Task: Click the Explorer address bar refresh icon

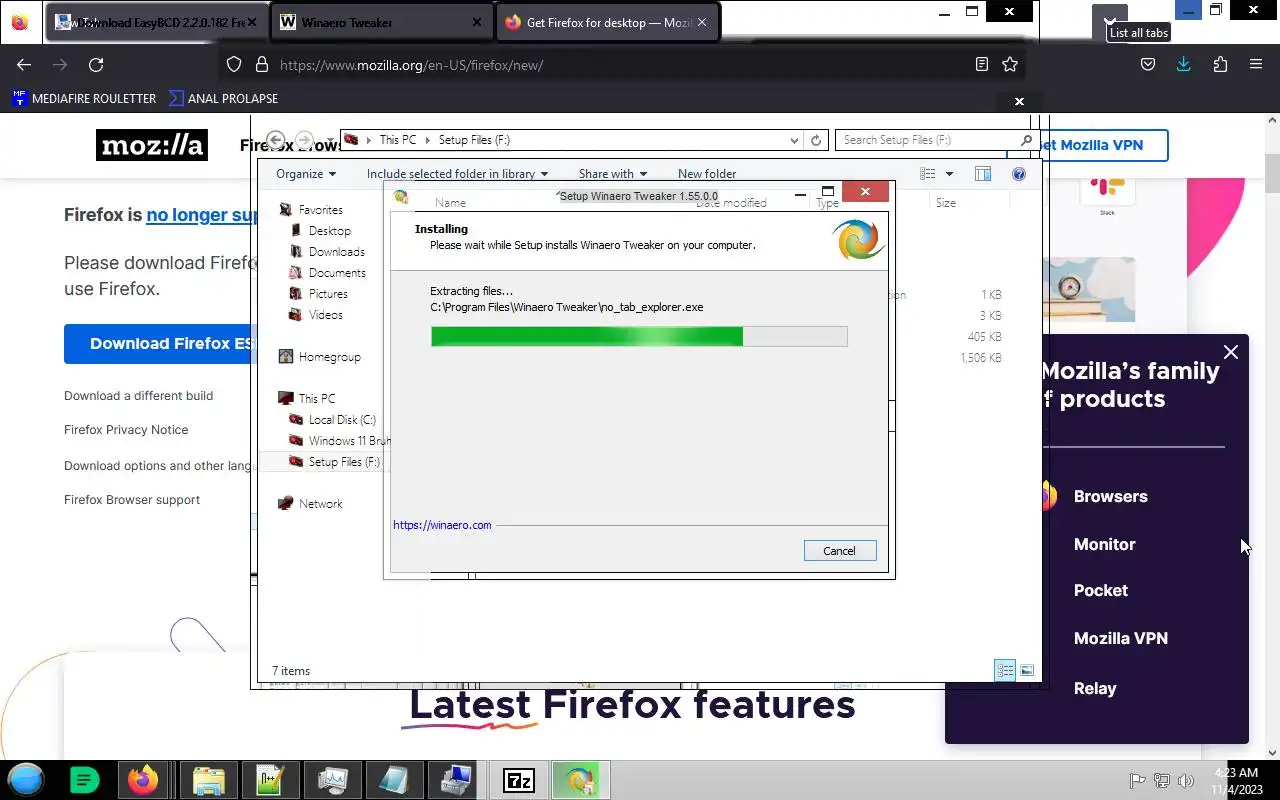Action: point(816,140)
